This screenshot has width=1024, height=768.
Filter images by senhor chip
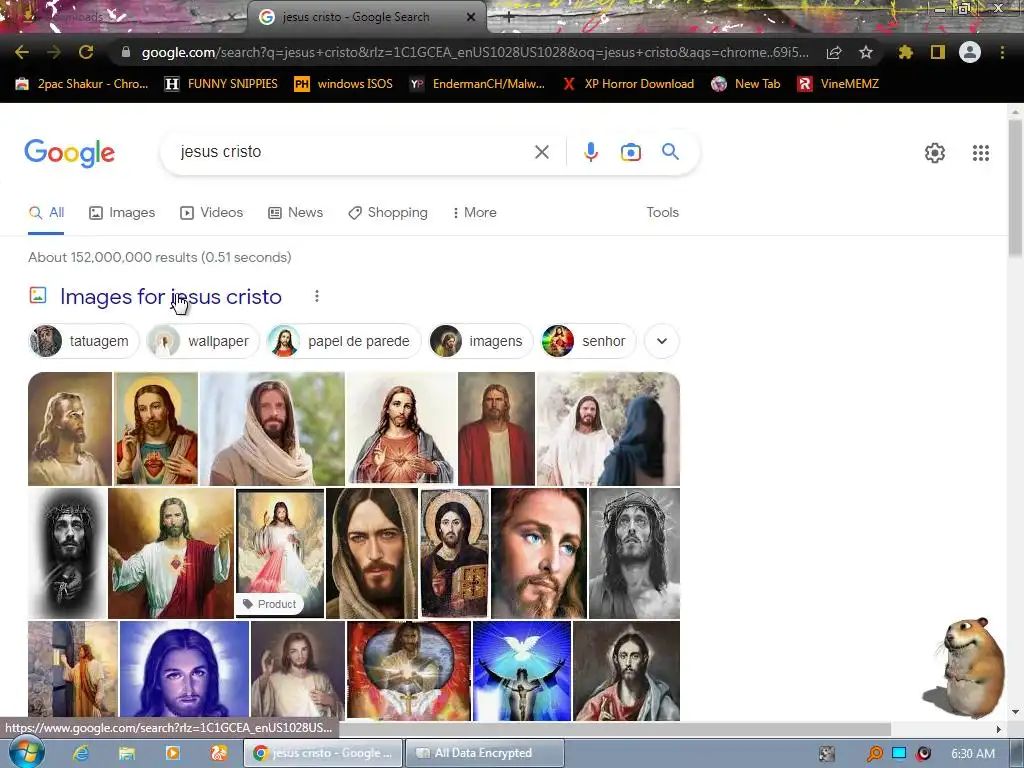click(x=588, y=341)
